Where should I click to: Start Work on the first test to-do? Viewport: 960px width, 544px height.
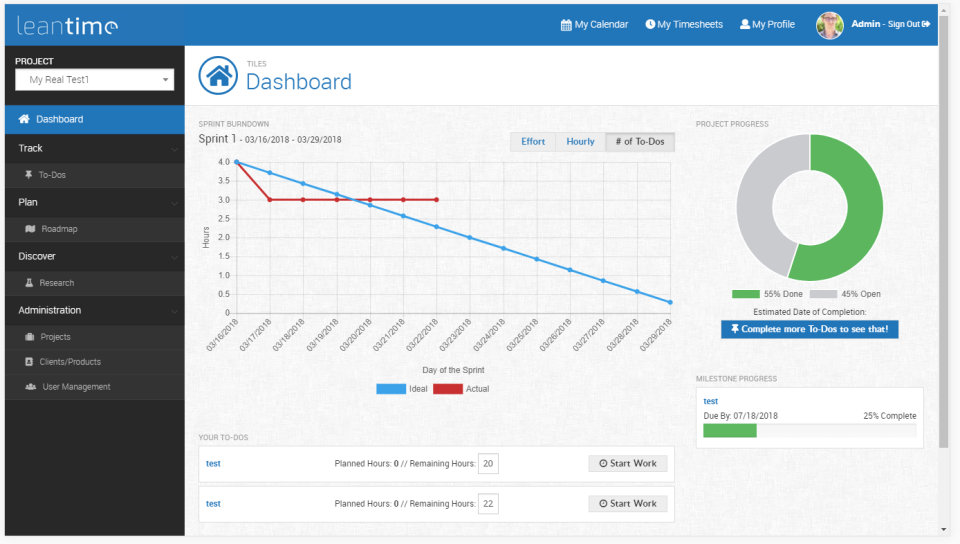(x=628, y=463)
